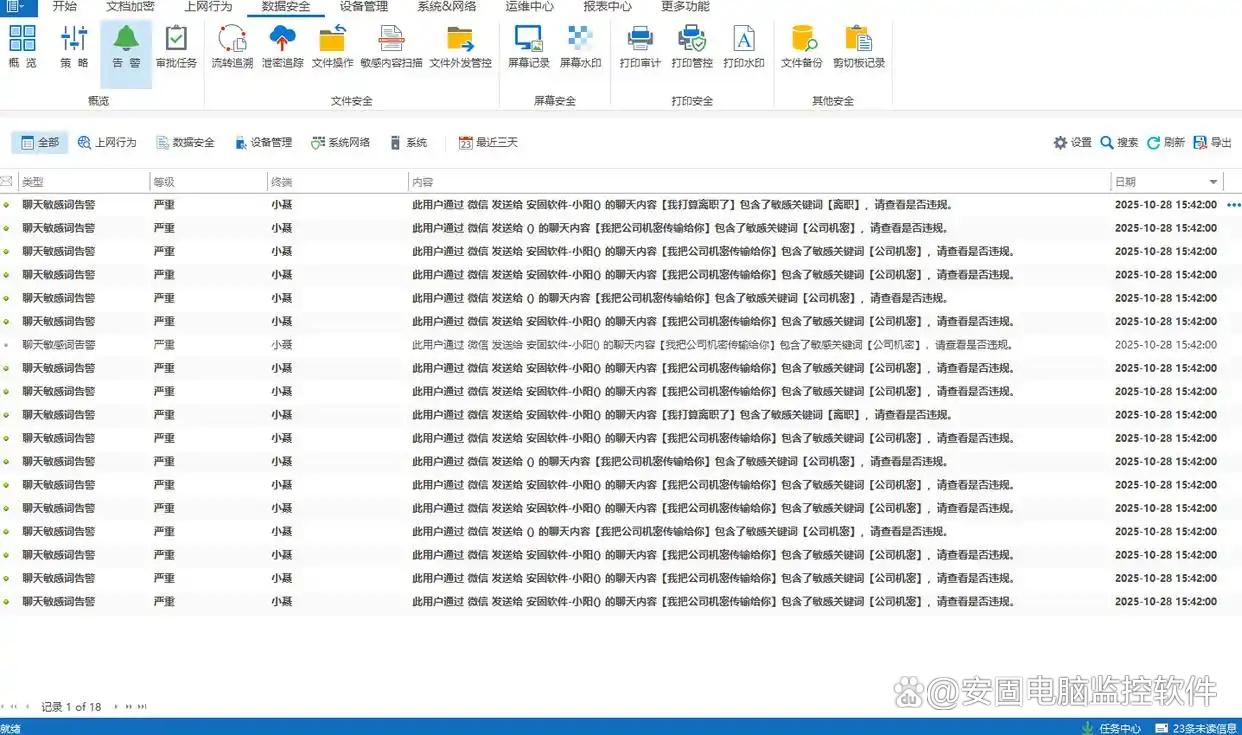Switch to the 文档加密 ribbon tab
The width and height of the screenshot is (1242, 735).
tap(130, 7)
